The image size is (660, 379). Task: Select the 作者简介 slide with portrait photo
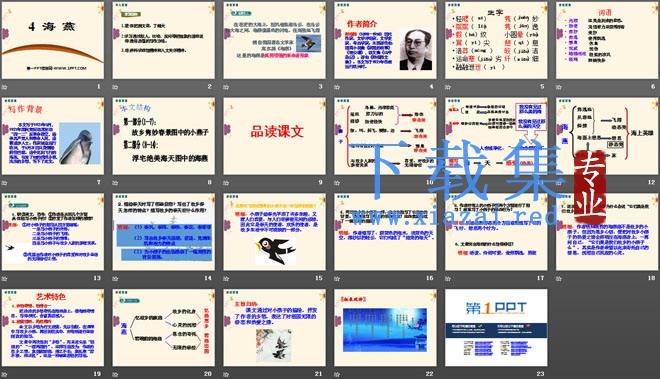[385, 40]
